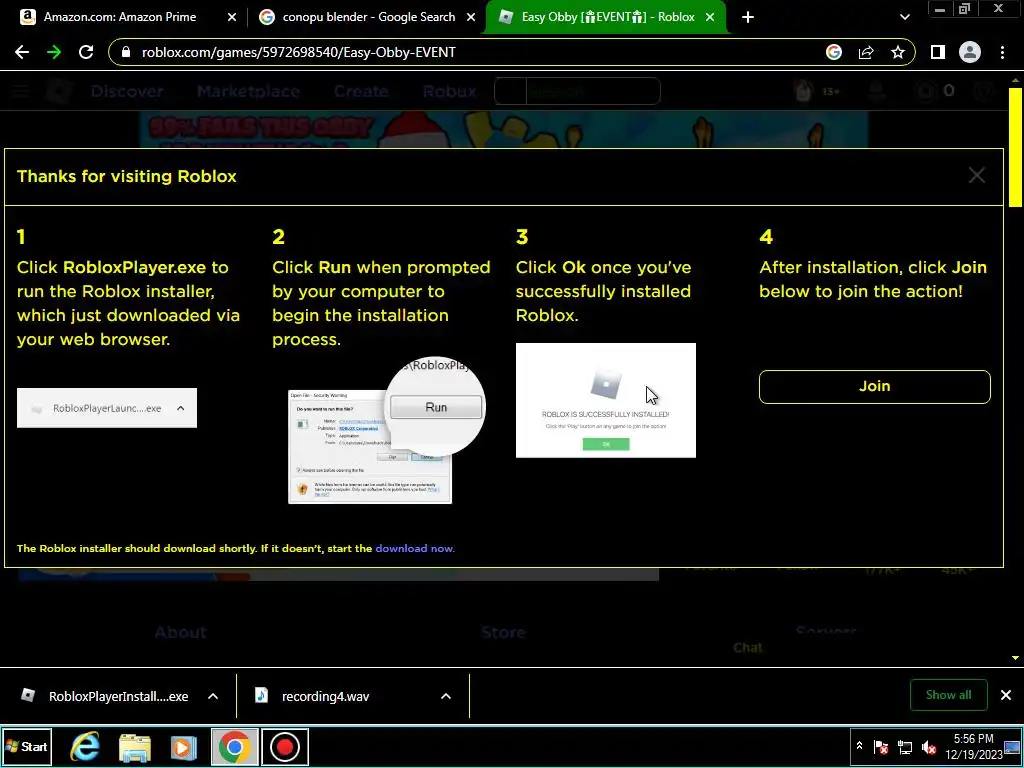Close the Easy Obby Roblox tab
This screenshot has height=768, width=1024.
click(x=710, y=17)
